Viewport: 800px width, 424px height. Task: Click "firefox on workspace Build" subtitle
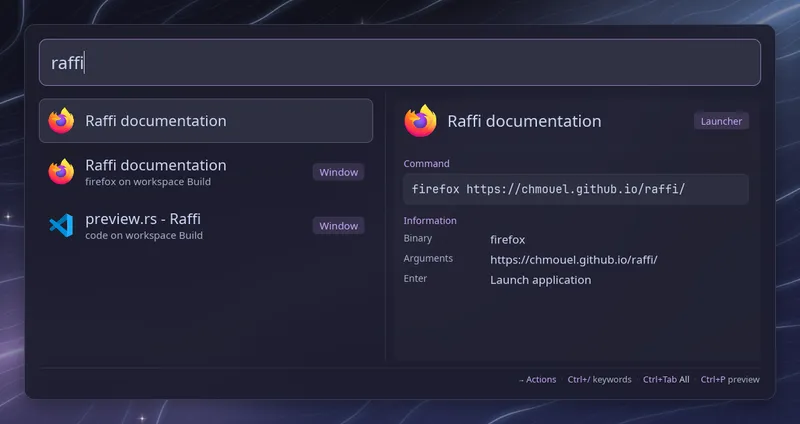pos(147,182)
